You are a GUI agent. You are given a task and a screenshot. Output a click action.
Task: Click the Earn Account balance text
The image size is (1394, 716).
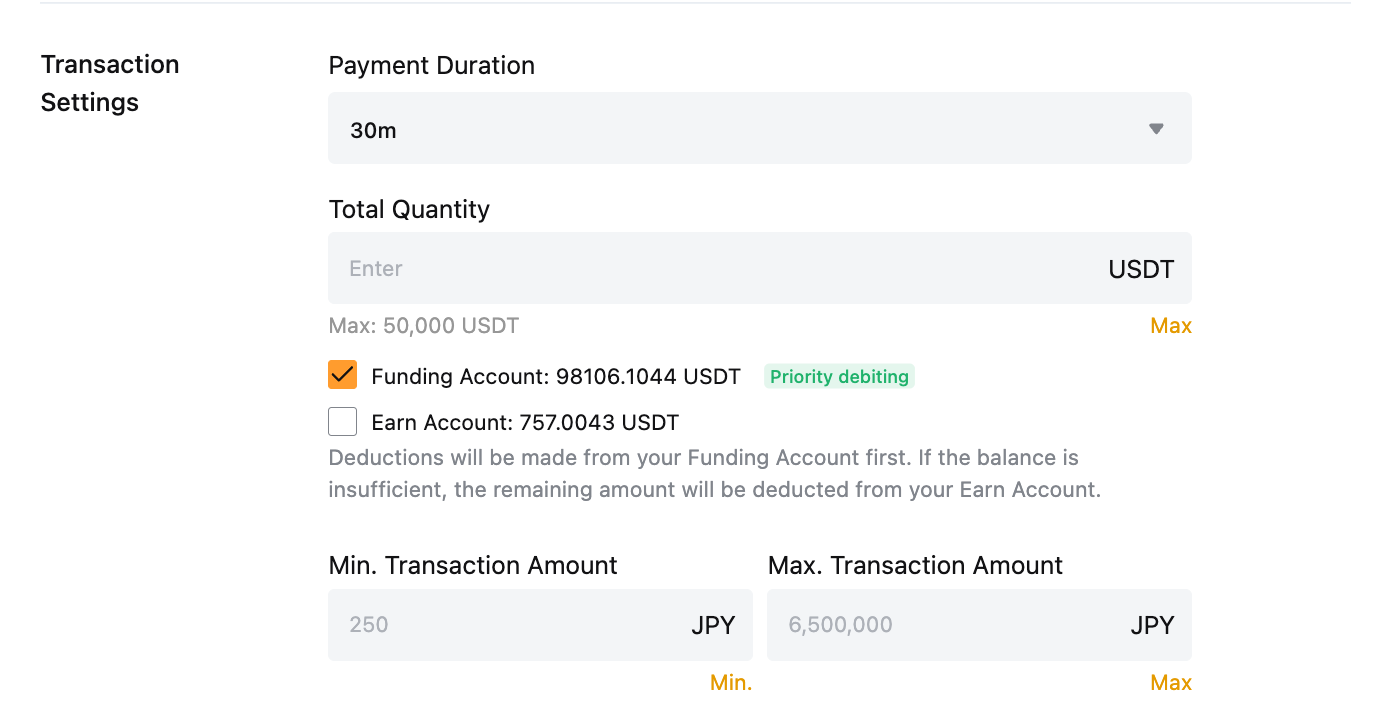(x=525, y=423)
